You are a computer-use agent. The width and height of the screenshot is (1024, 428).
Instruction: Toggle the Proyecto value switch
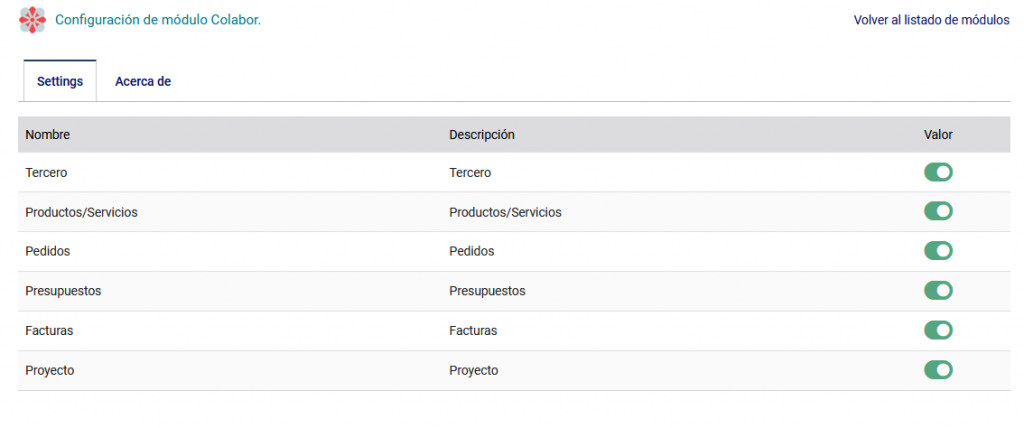coord(938,370)
